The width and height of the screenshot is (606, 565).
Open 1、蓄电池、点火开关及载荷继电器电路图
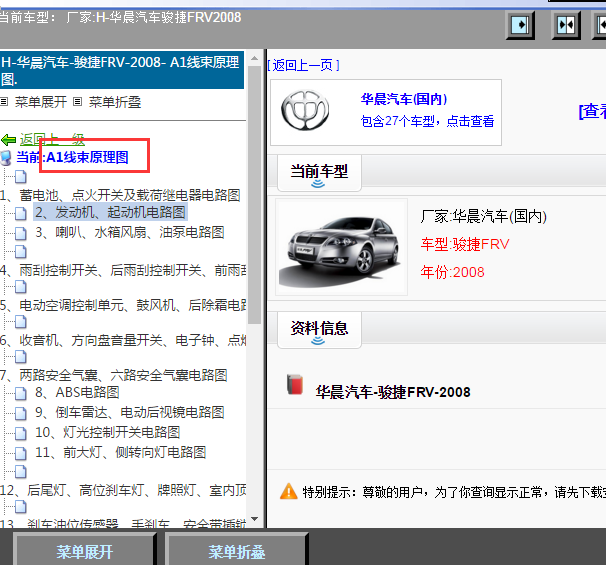[120, 195]
